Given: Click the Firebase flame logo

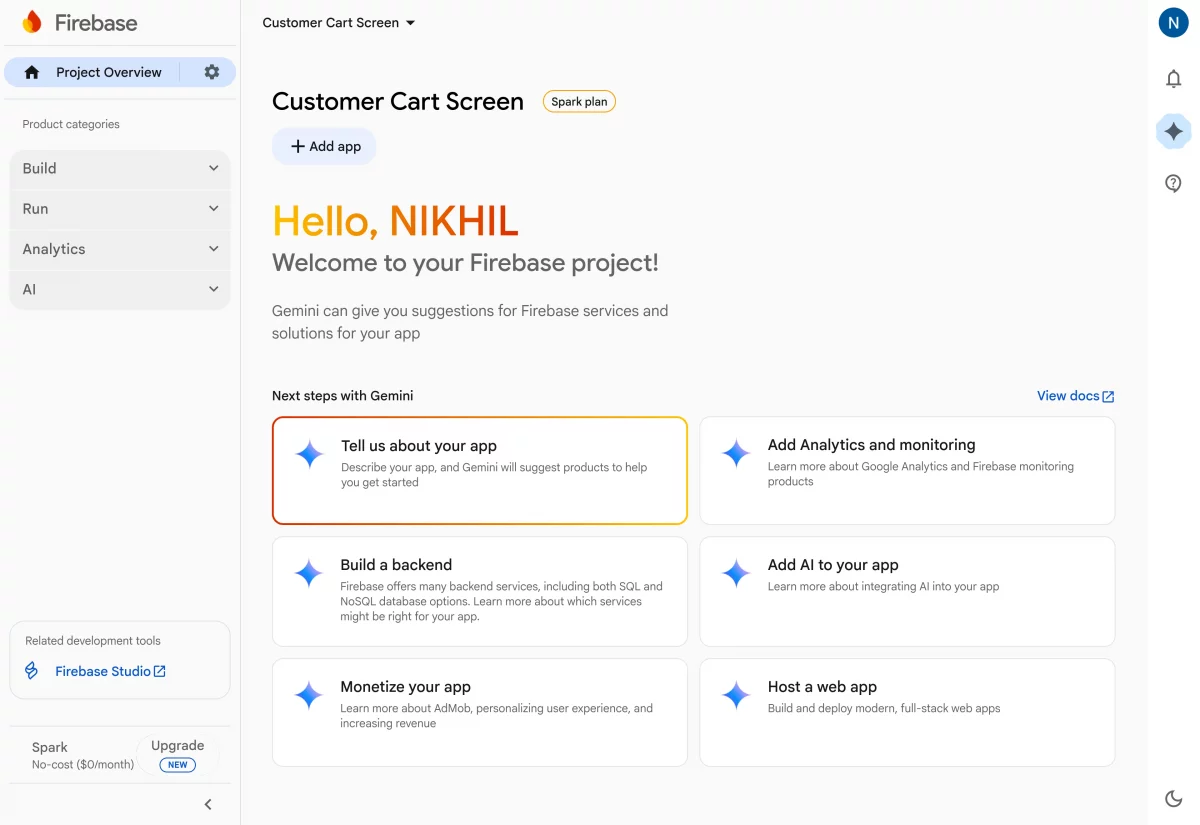Looking at the screenshot, I should 32,22.
